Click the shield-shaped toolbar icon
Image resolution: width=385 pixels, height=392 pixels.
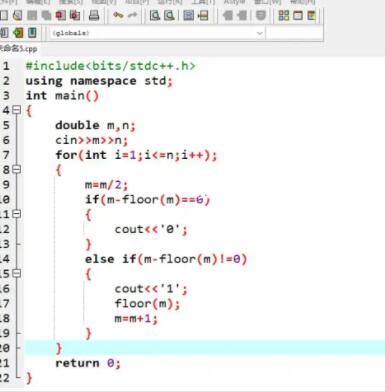261,15
